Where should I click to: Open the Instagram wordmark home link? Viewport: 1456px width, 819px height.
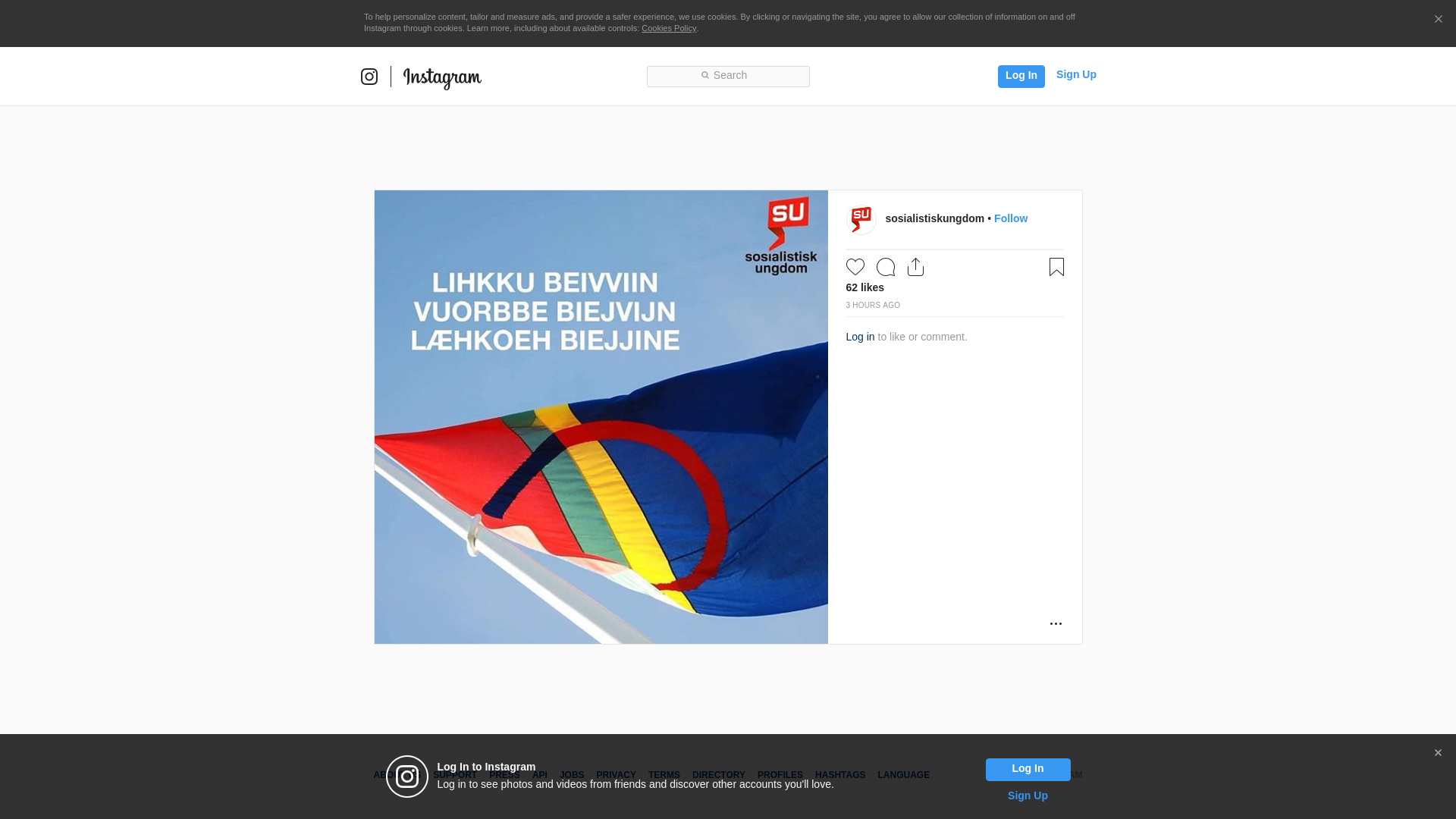442,78
